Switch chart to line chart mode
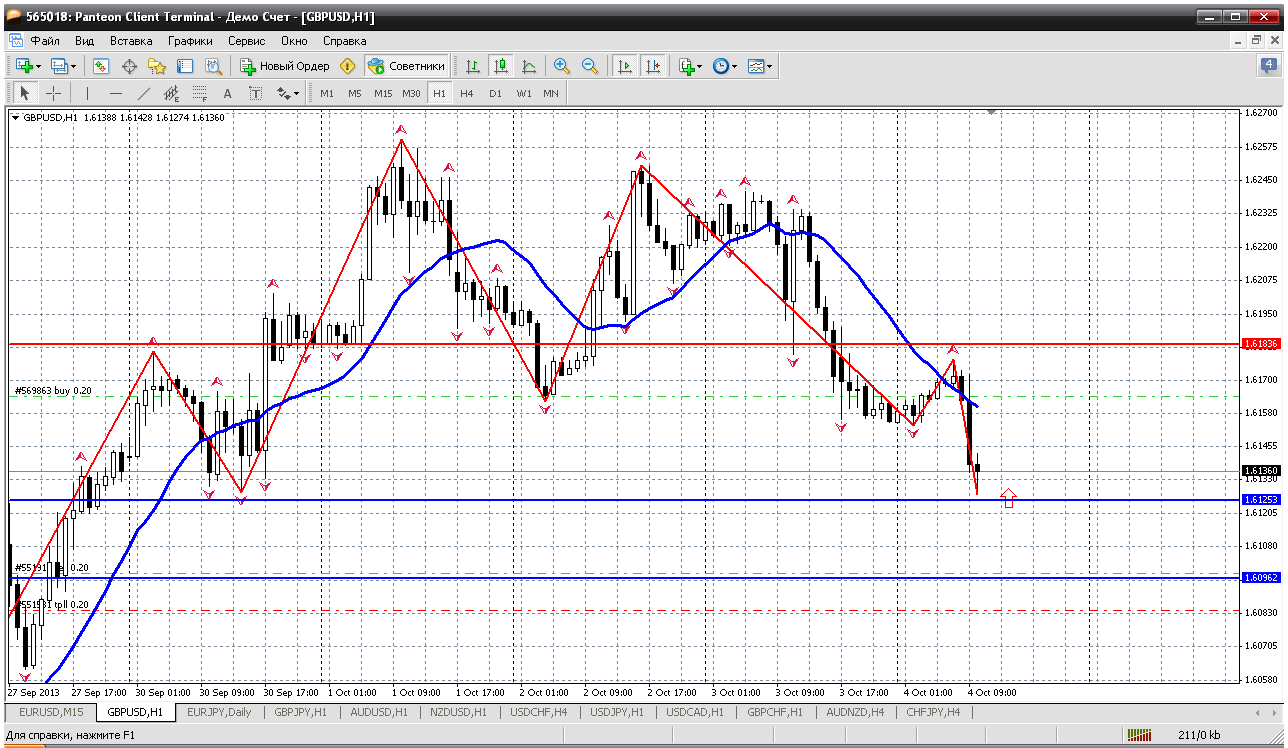This screenshot has width=1288, height=748. click(529, 66)
